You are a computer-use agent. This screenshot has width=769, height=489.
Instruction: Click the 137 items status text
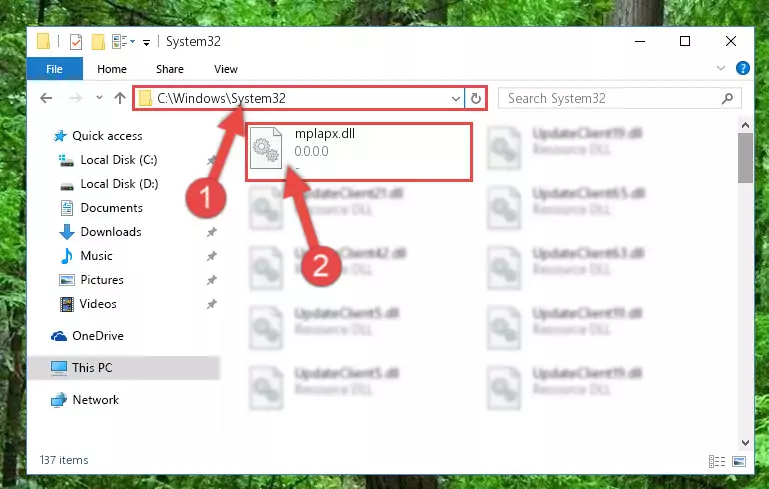[x=64, y=460]
